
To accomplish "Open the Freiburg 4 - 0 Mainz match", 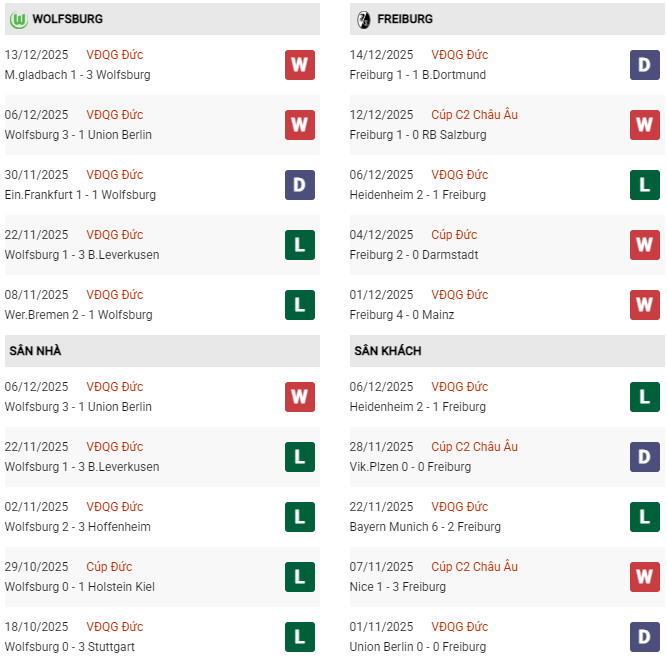I will click(x=402, y=315).
